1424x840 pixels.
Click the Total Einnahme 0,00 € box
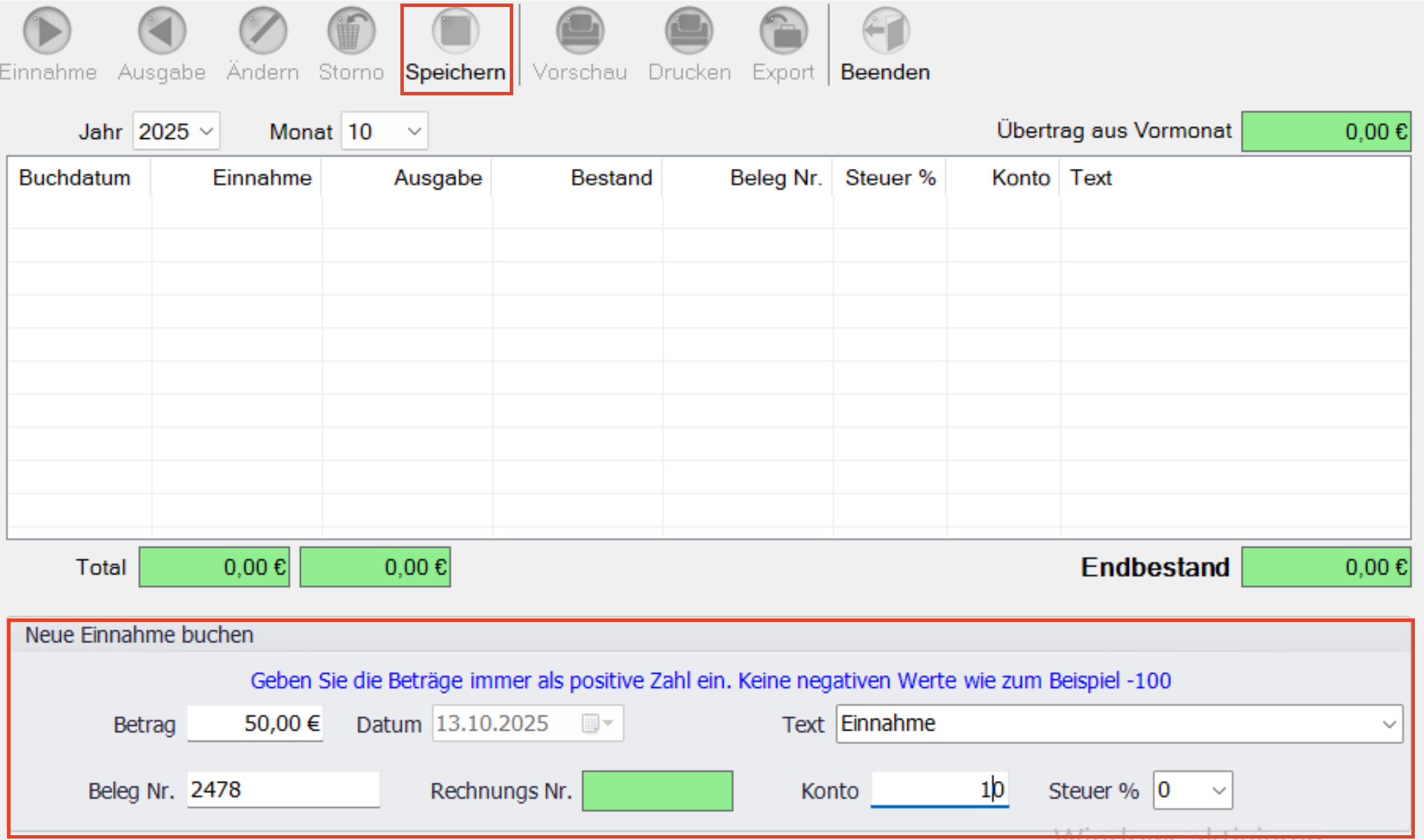click(215, 567)
